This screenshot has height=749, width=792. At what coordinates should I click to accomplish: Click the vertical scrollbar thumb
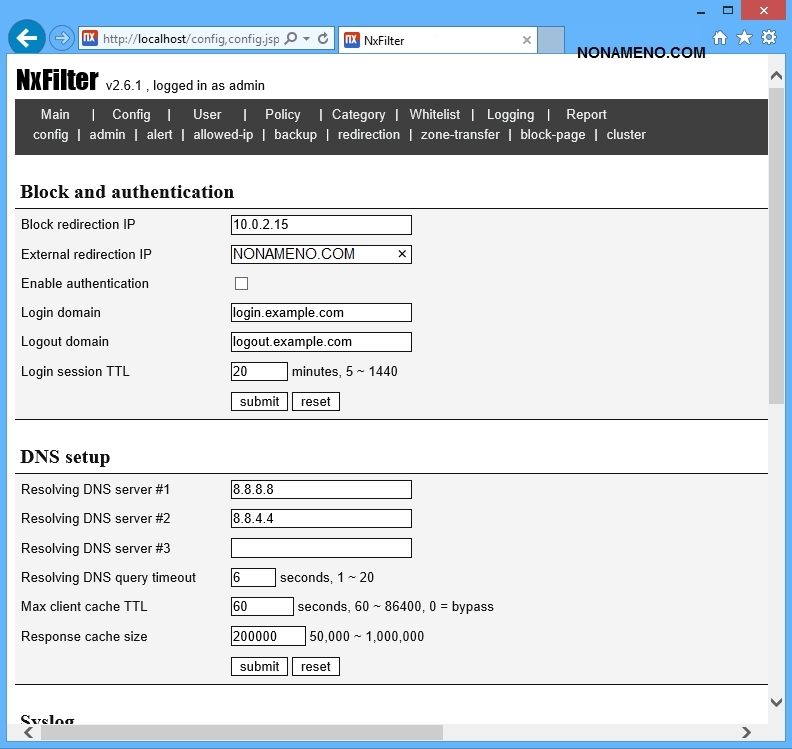(x=776, y=245)
